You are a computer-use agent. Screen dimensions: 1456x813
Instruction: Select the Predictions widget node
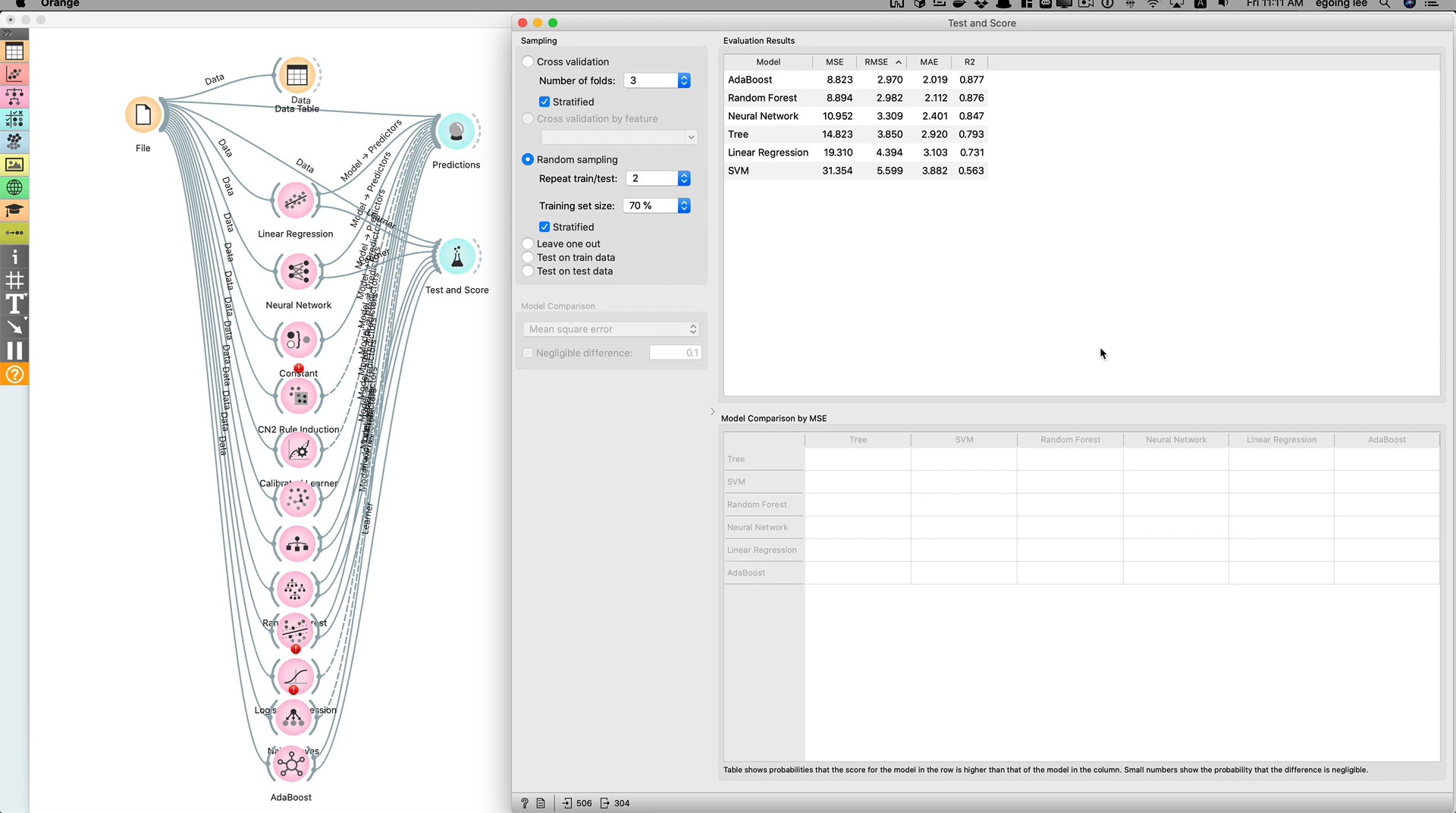tap(457, 132)
